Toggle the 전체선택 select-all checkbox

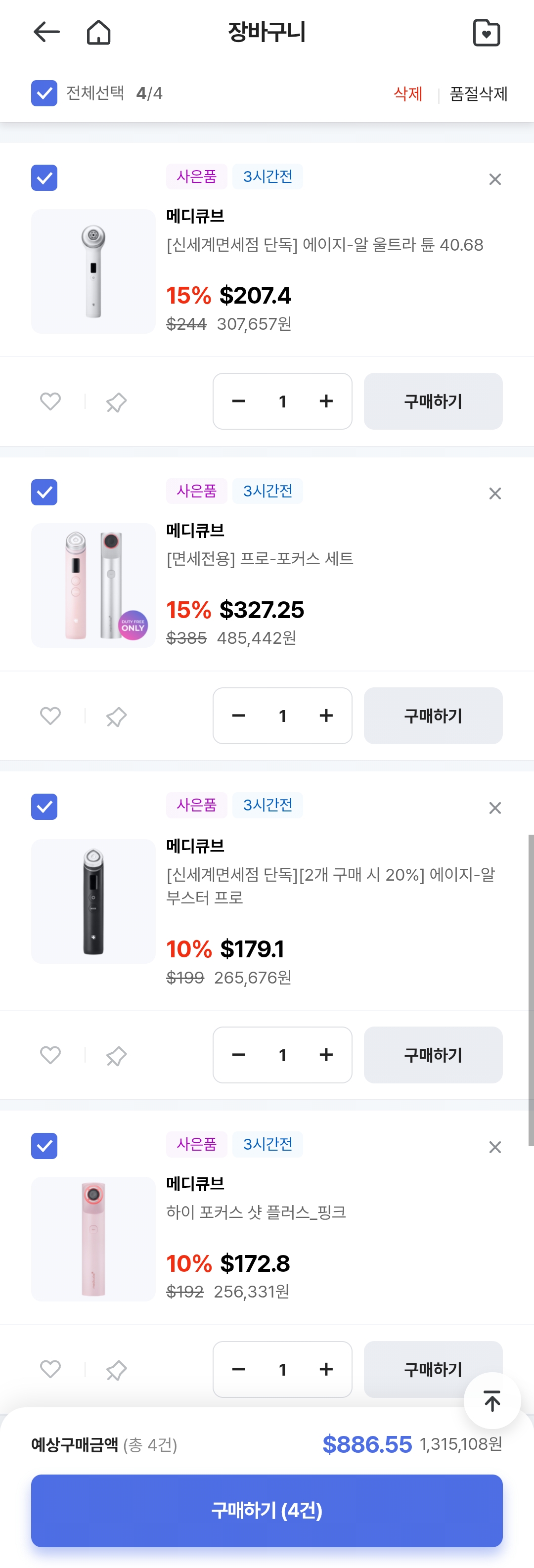click(44, 93)
